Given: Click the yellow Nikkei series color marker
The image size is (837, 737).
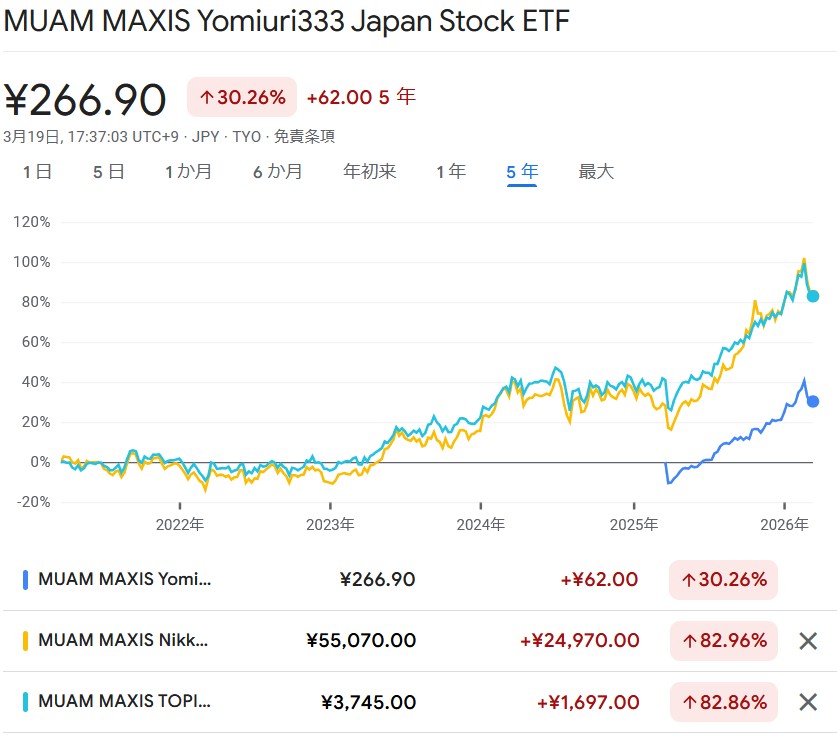Looking at the screenshot, I should (x=25, y=641).
